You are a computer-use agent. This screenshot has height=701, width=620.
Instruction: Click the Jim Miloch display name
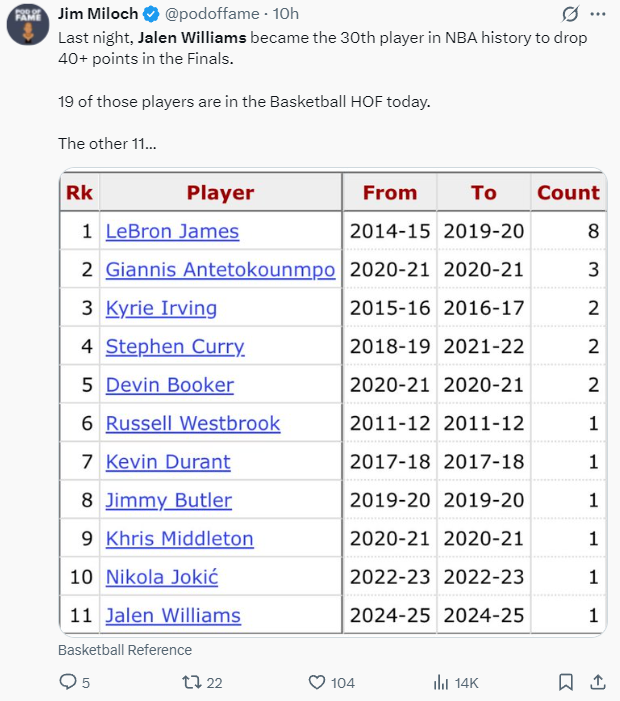click(x=98, y=13)
